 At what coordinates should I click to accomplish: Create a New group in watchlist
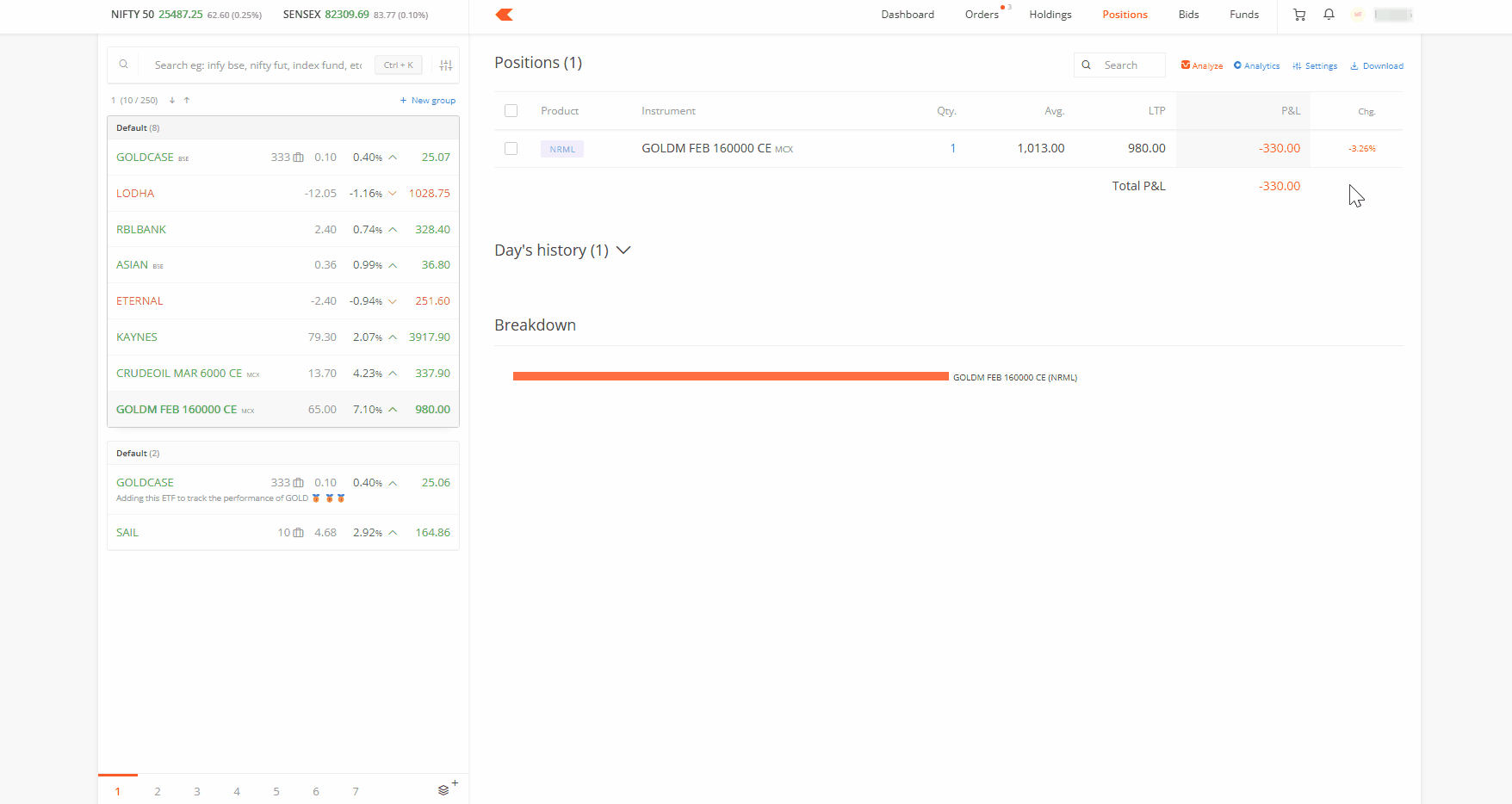[x=428, y=101]
